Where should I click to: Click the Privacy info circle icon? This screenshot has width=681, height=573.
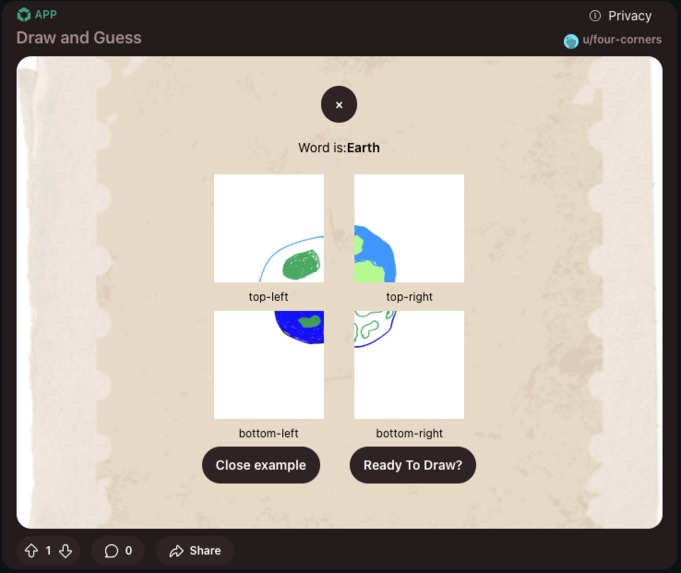pyautogui.click(x=595, y=16)
